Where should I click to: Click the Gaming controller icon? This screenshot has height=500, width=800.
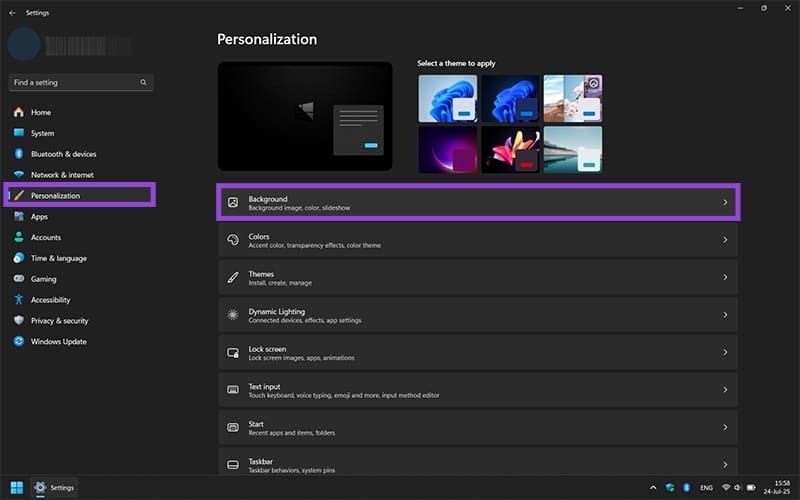click(x=19, y=279)
